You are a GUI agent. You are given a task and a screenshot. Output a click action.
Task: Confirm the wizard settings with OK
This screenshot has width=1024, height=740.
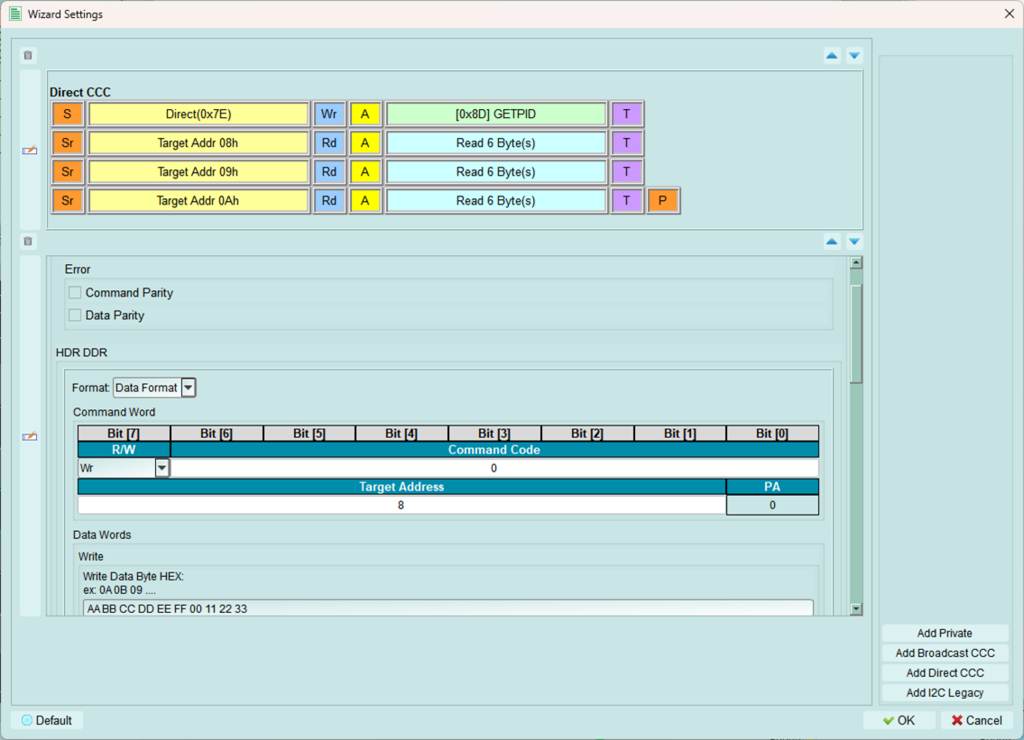click(898, 720)
